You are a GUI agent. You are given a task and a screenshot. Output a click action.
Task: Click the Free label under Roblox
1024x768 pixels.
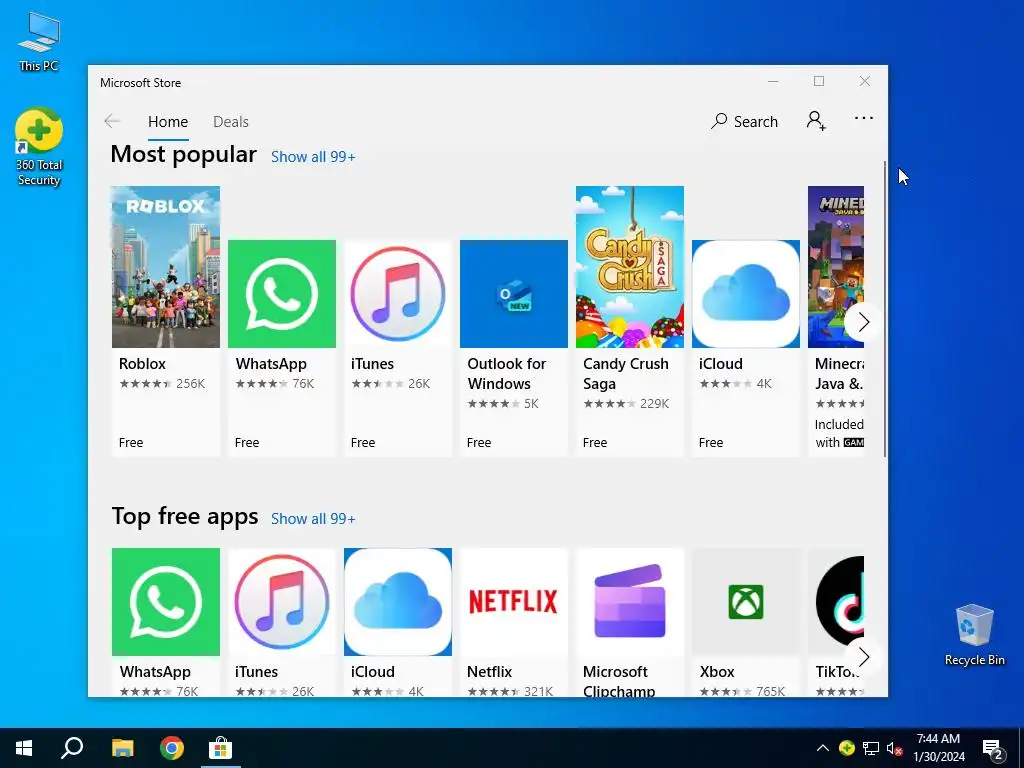click(131, 443)
